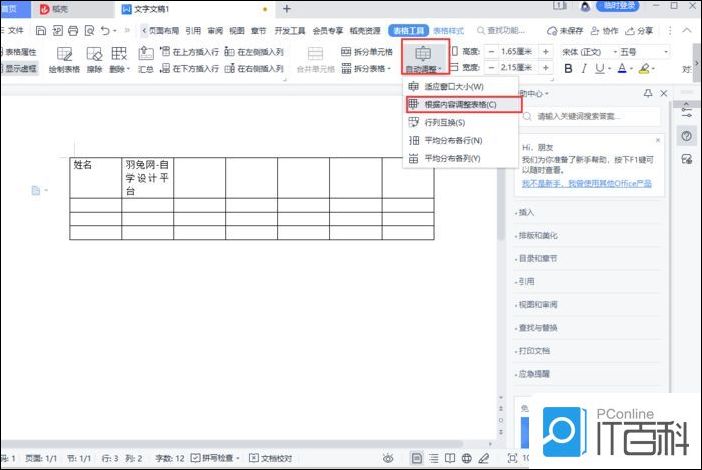Screen dimensions: 702x470
Task: Click the Undo arrow icon
Action: (105, 30)
